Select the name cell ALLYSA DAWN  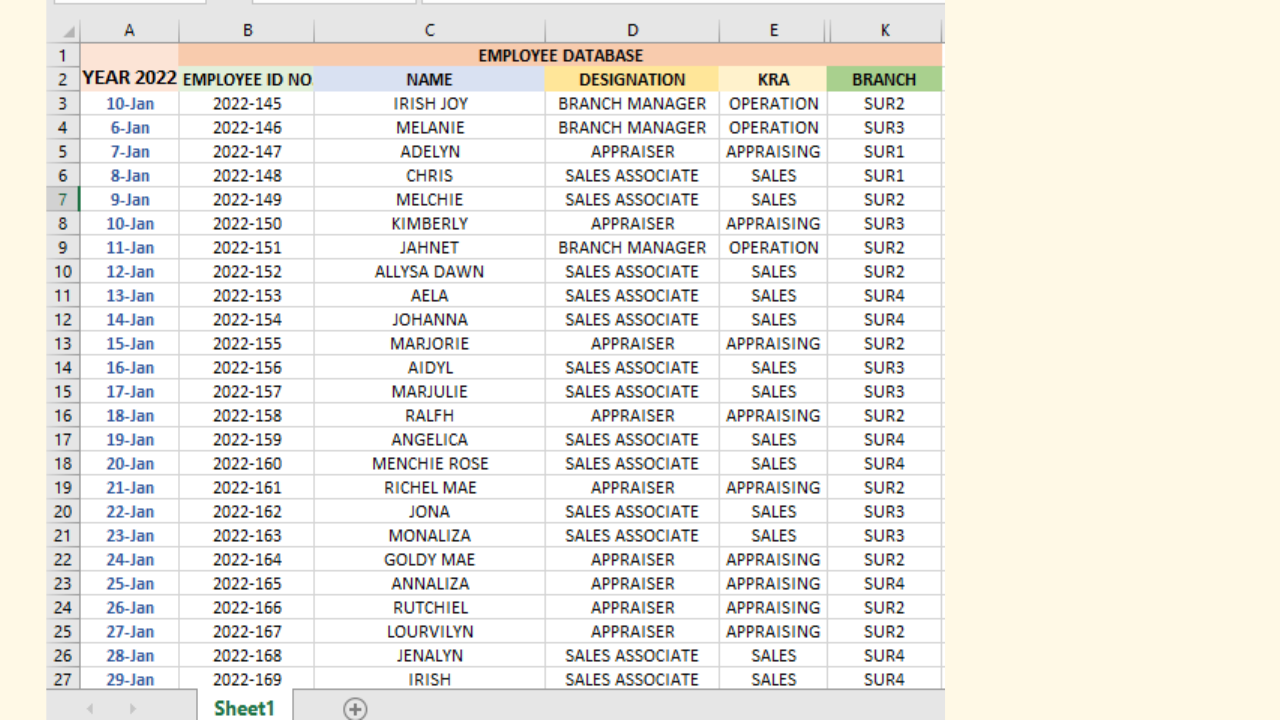click(x=430, y=272)
